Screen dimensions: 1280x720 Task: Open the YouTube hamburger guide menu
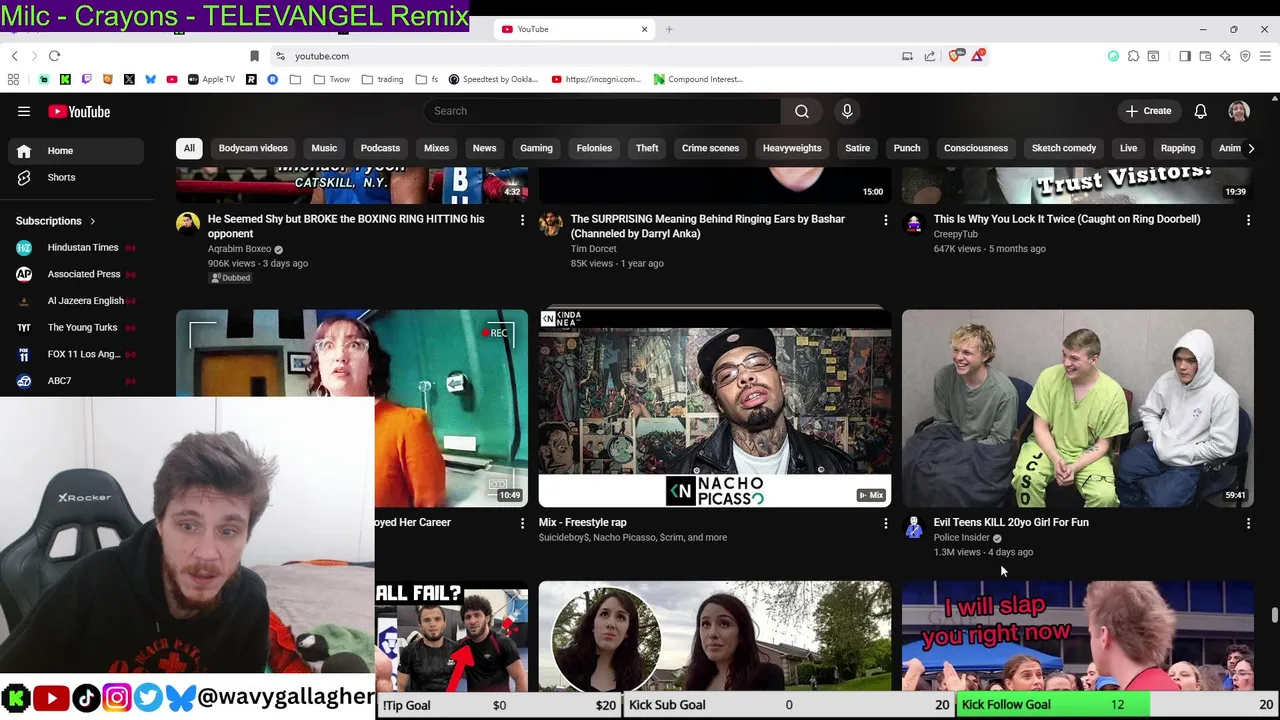[x=24, y=111]
